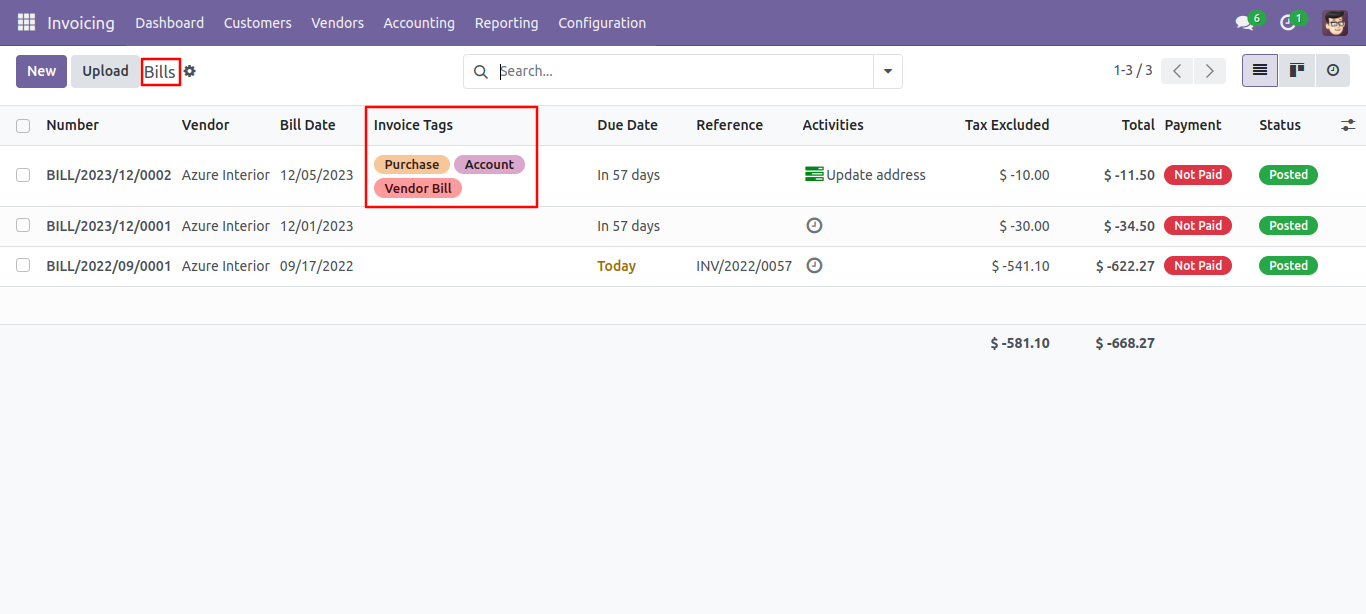Image resolution: width=1366 pixels, height=614 pixels.
Task: Click the Bills breadcrumb title
Action: tap(160, 72)
